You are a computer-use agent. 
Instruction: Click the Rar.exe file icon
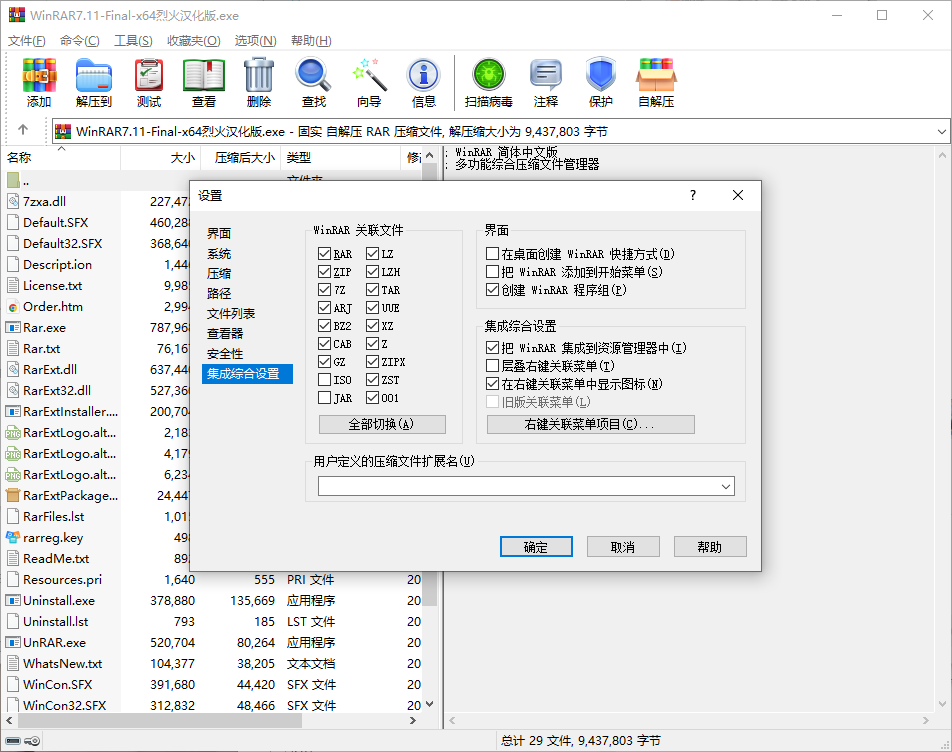pyautogui.click(x=13, y=328)
